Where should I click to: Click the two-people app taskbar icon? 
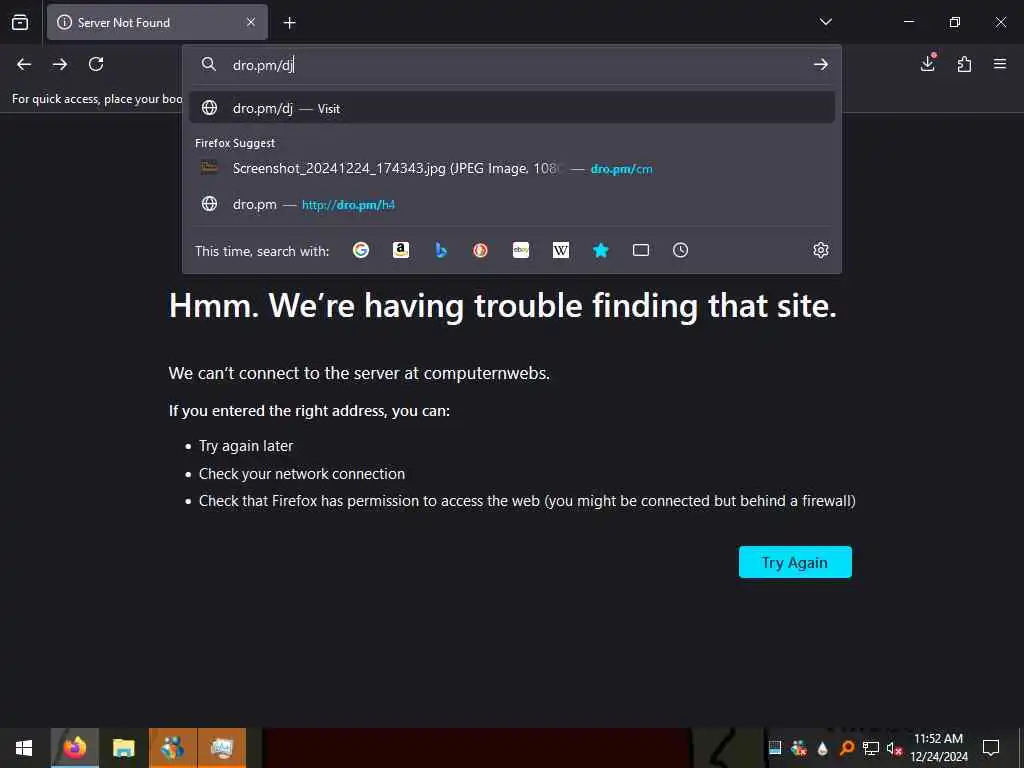pyautogui.click(x=172, y=748)
